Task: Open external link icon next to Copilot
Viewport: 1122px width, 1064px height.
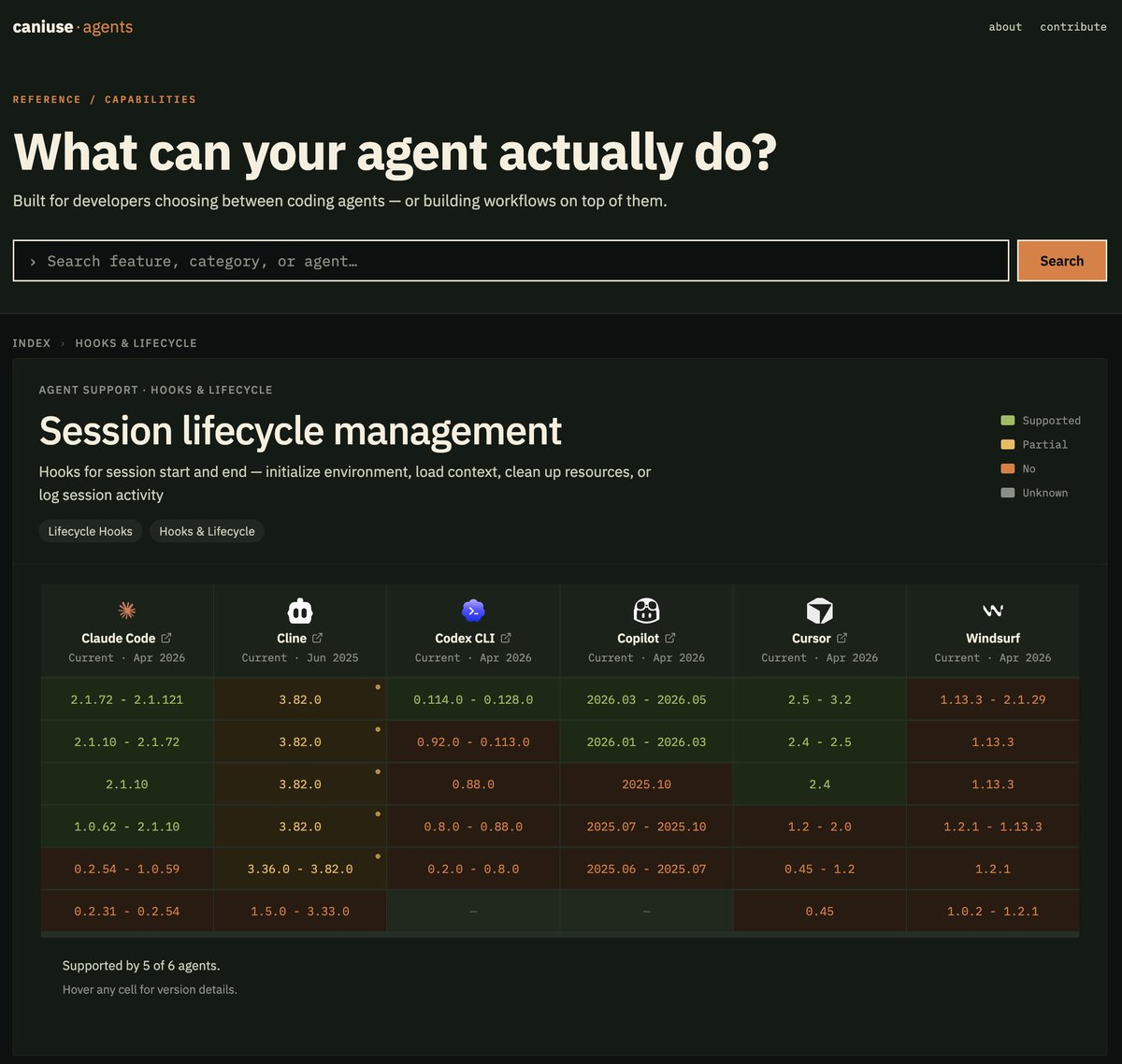Action: pos(669,638)
